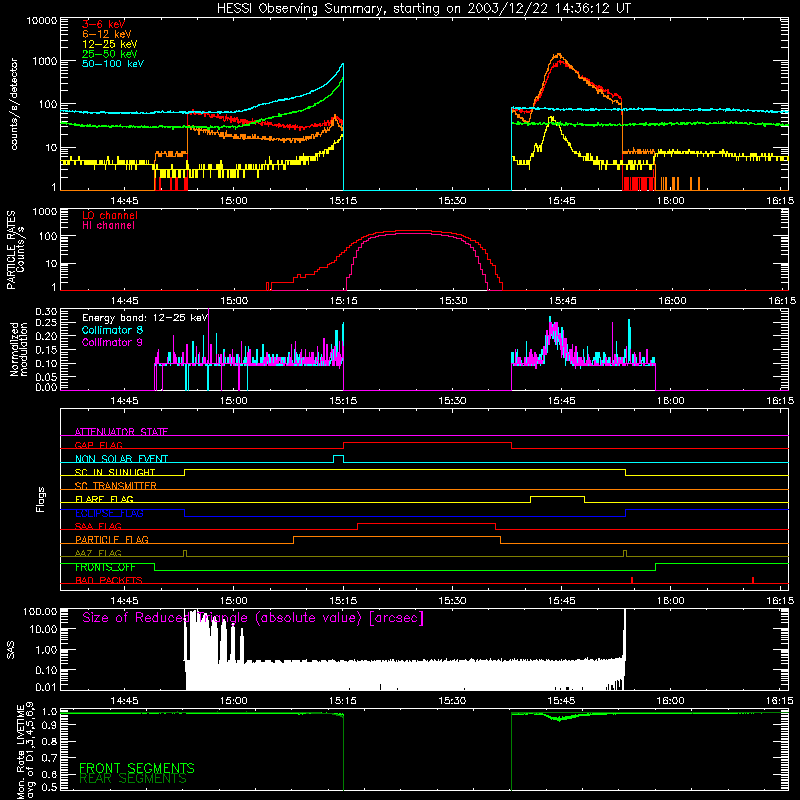Click the AAZ_FLAG label
800x800 pixels.
click(98, 553)
